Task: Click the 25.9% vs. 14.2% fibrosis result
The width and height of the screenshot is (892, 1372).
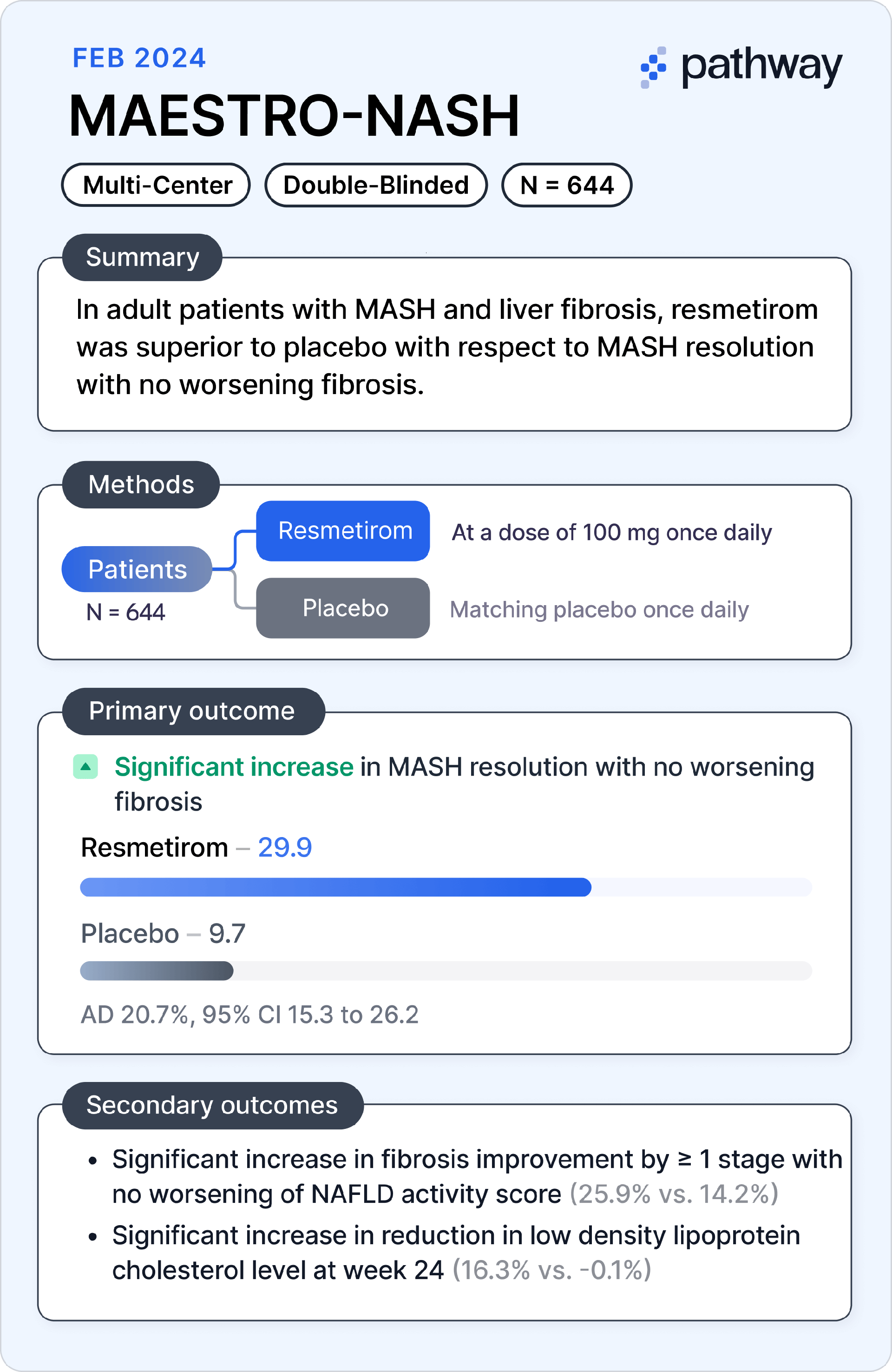Action: coord(674,1194)
